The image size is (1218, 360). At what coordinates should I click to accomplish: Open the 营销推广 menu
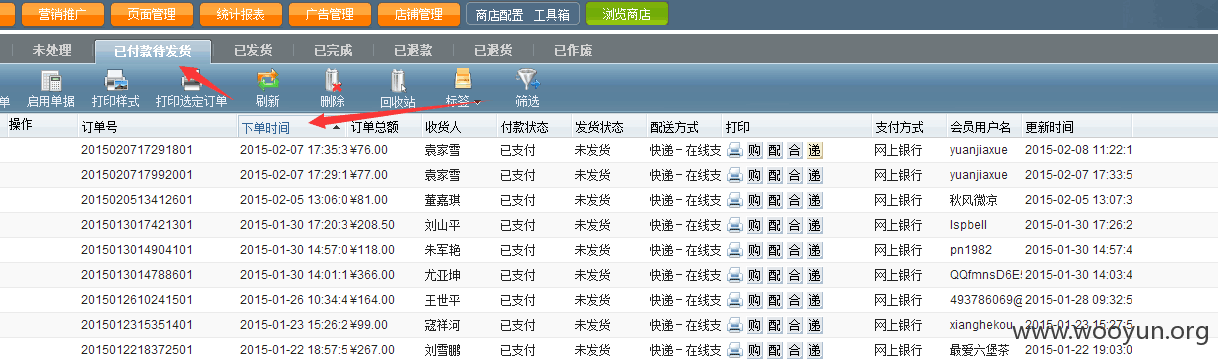[64, 15]
